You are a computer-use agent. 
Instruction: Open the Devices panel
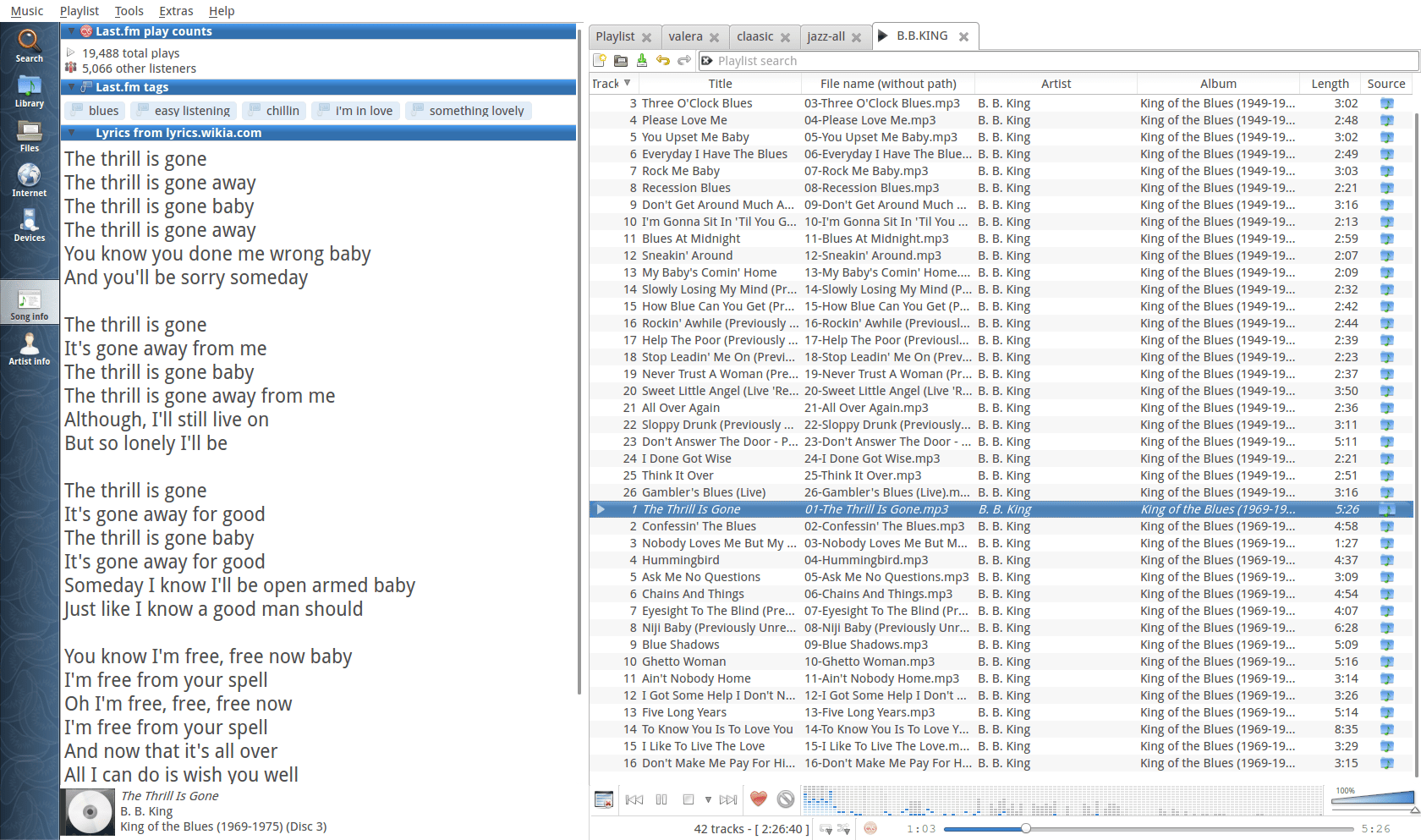(x=29, y=224)
